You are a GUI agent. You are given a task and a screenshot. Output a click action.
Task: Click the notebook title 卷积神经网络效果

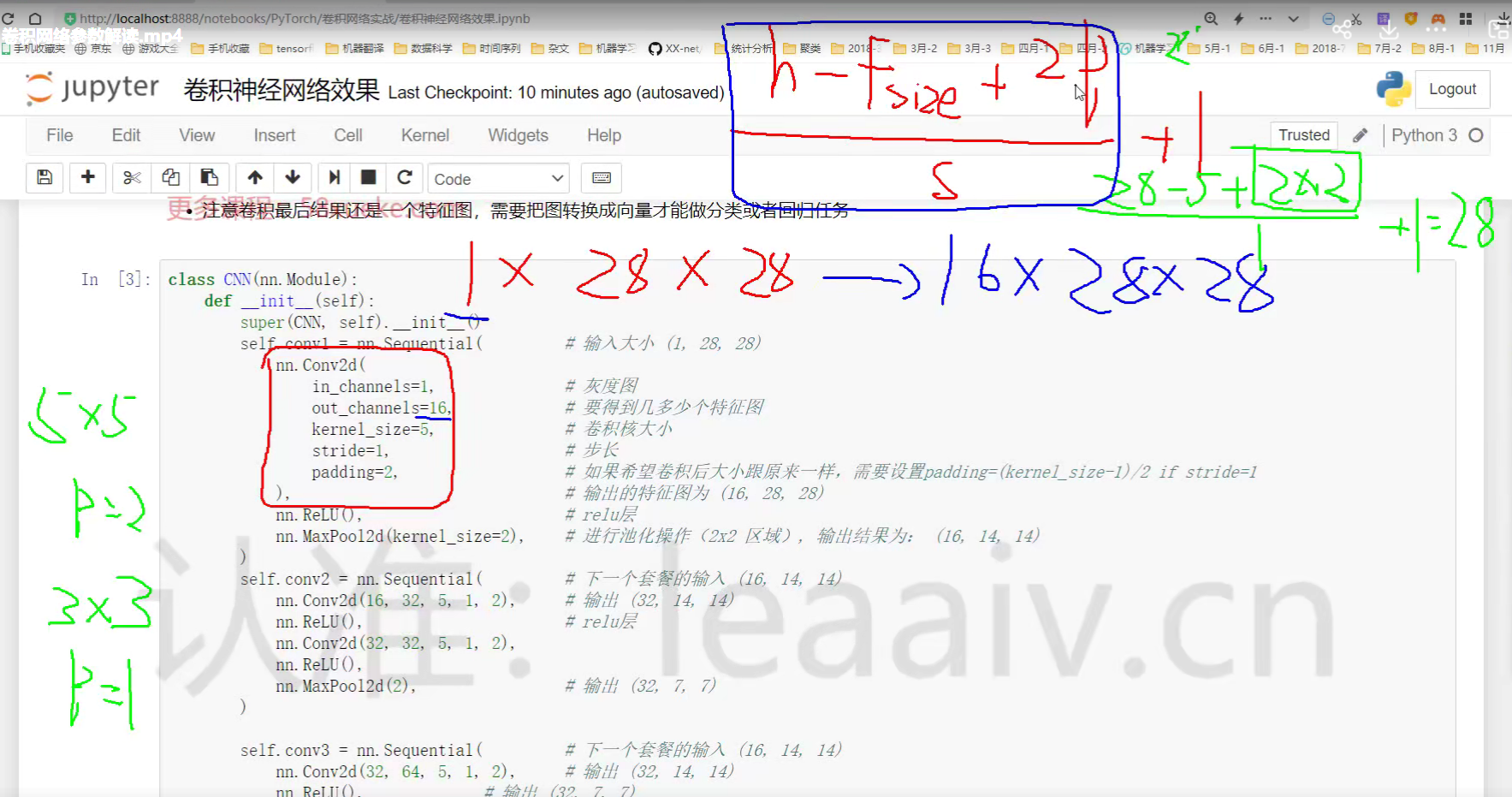tap(282, 90)
